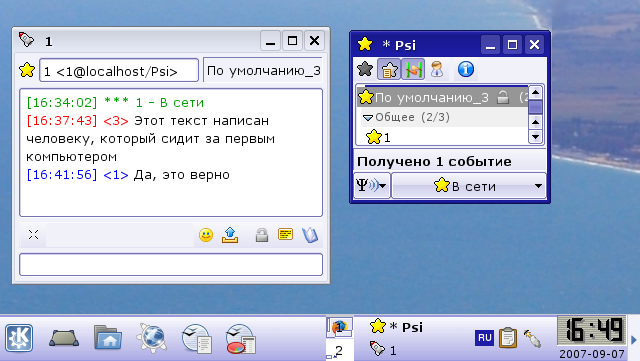Click the Получено 1 событие event notice

coord(434,162)
